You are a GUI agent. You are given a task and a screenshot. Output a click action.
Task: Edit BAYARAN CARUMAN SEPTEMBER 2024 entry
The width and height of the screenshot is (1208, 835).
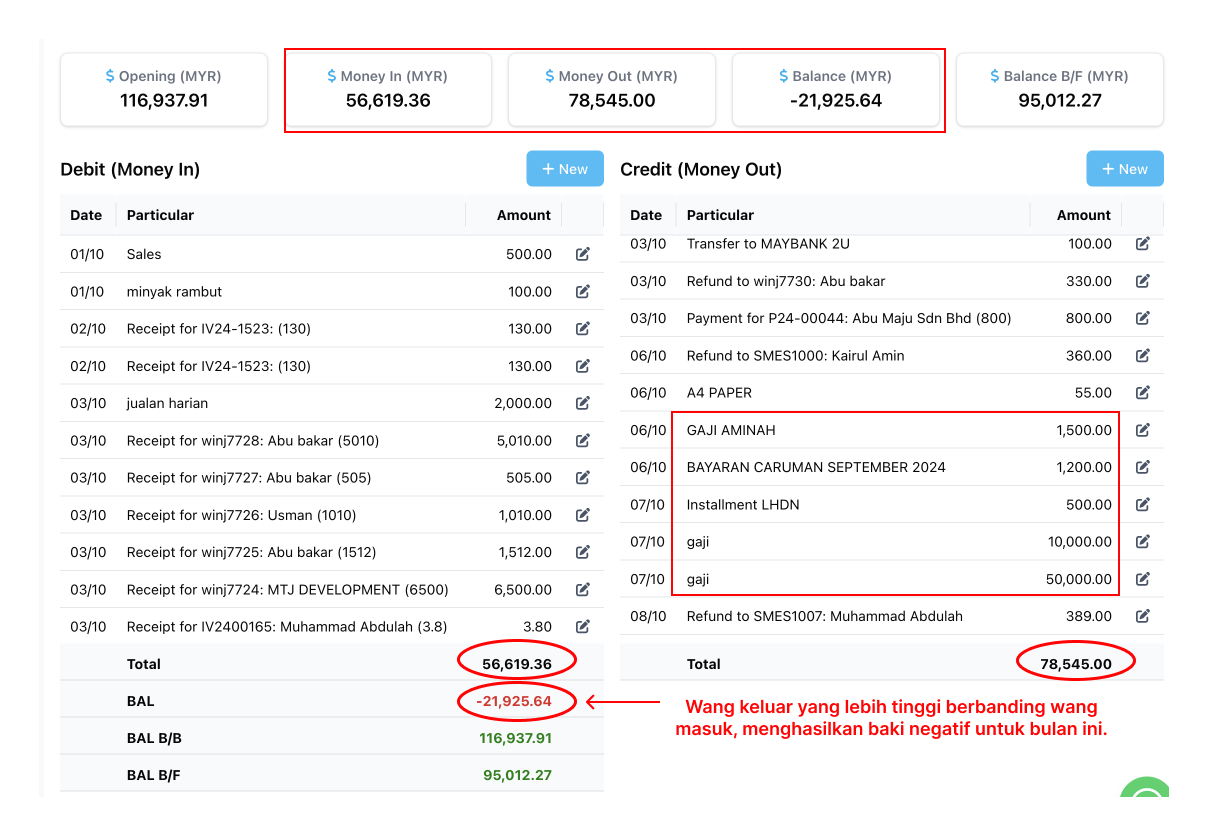1143,467
